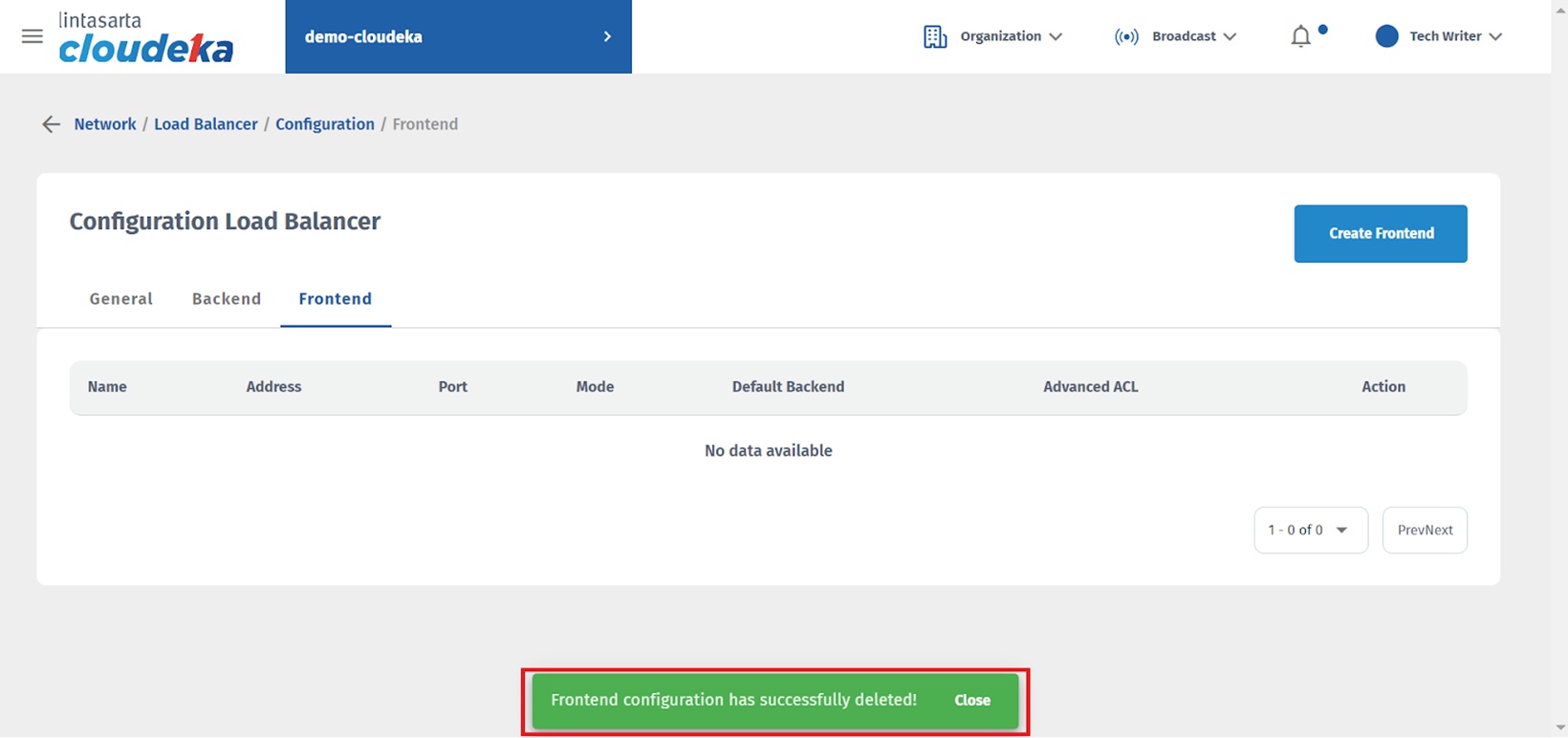1568x738 pixels.
Task: Click the PrevNext pagination button
Action: tap(1424, 530)
